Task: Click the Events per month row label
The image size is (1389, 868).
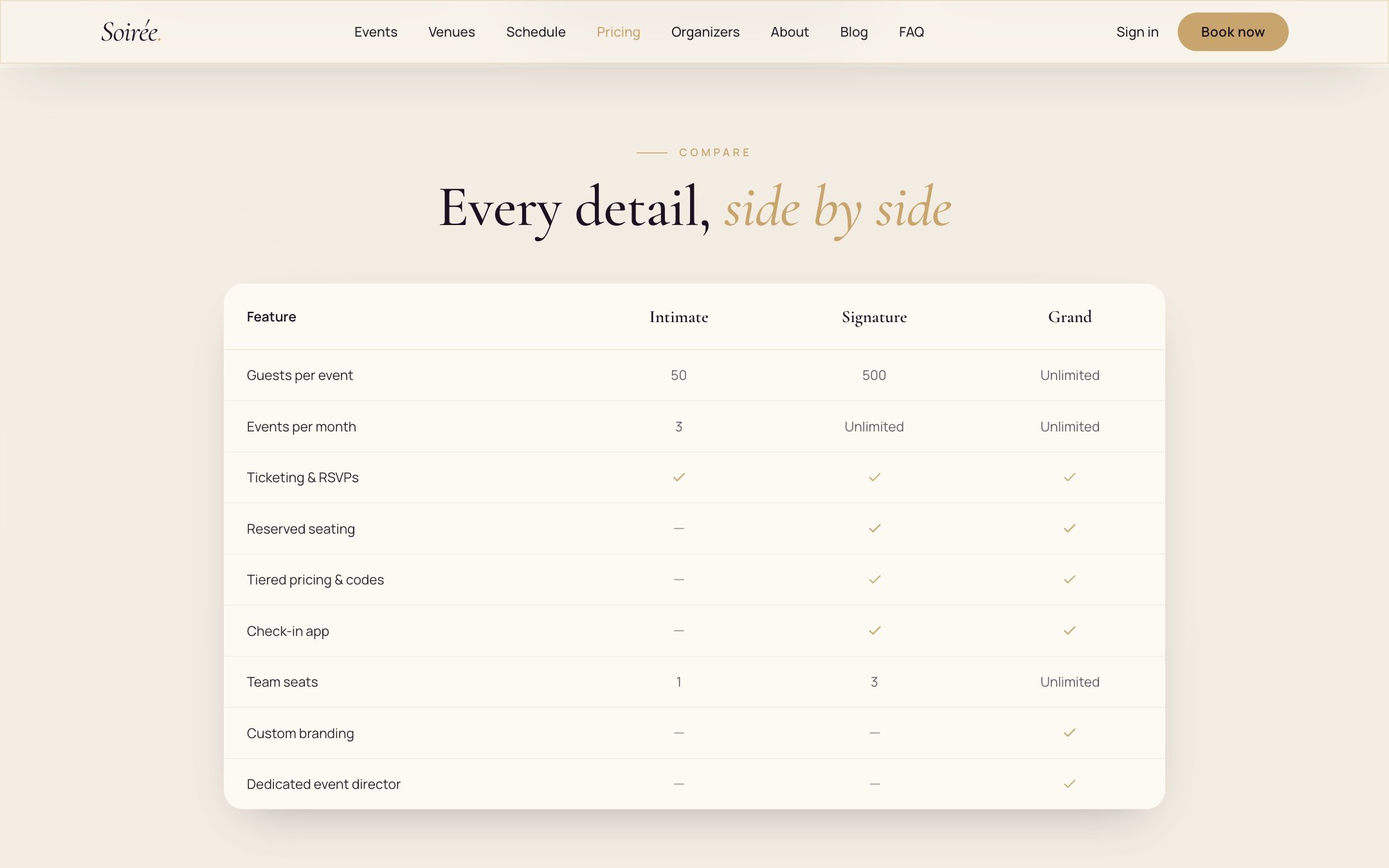Action: 301,427
